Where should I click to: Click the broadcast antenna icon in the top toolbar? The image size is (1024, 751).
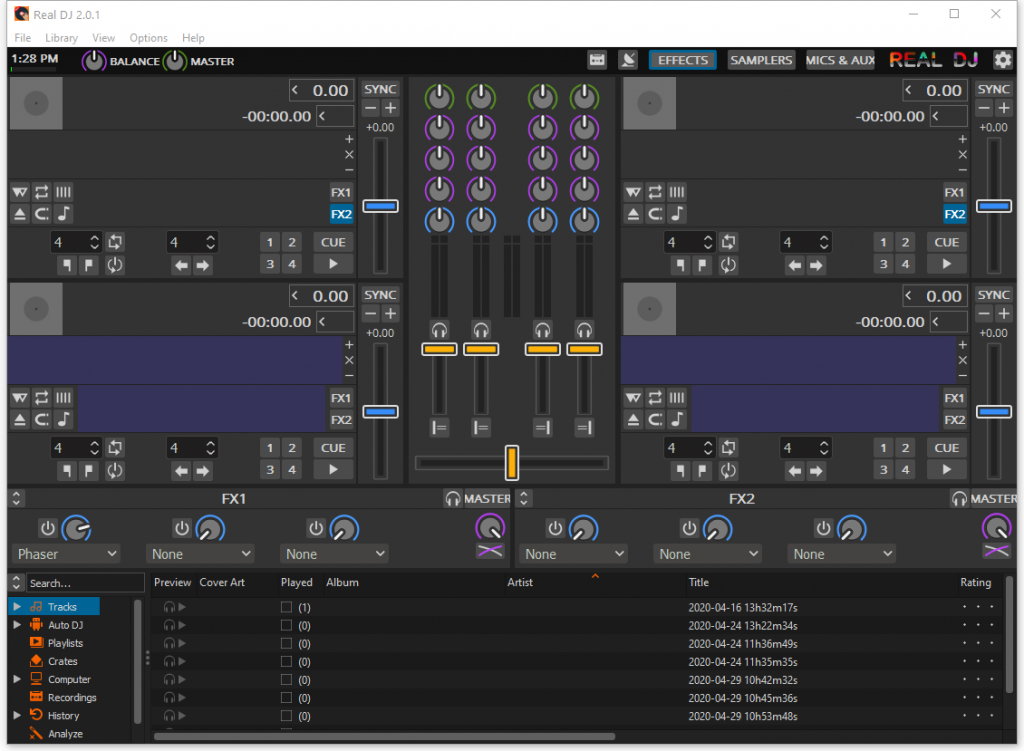click(628, 60)
